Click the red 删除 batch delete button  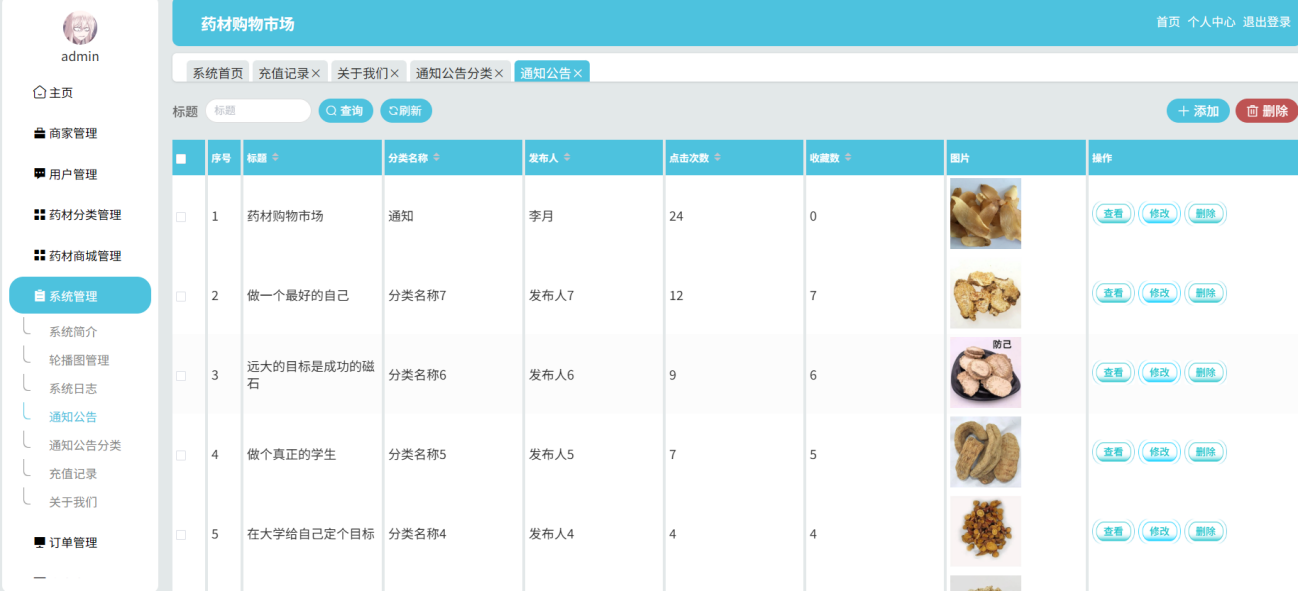[x=1267, y=111]
